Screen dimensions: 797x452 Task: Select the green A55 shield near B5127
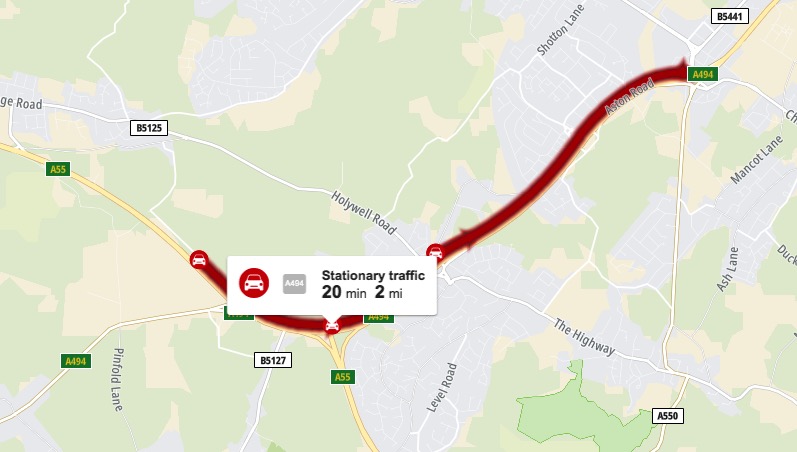[x=343, y=377]
